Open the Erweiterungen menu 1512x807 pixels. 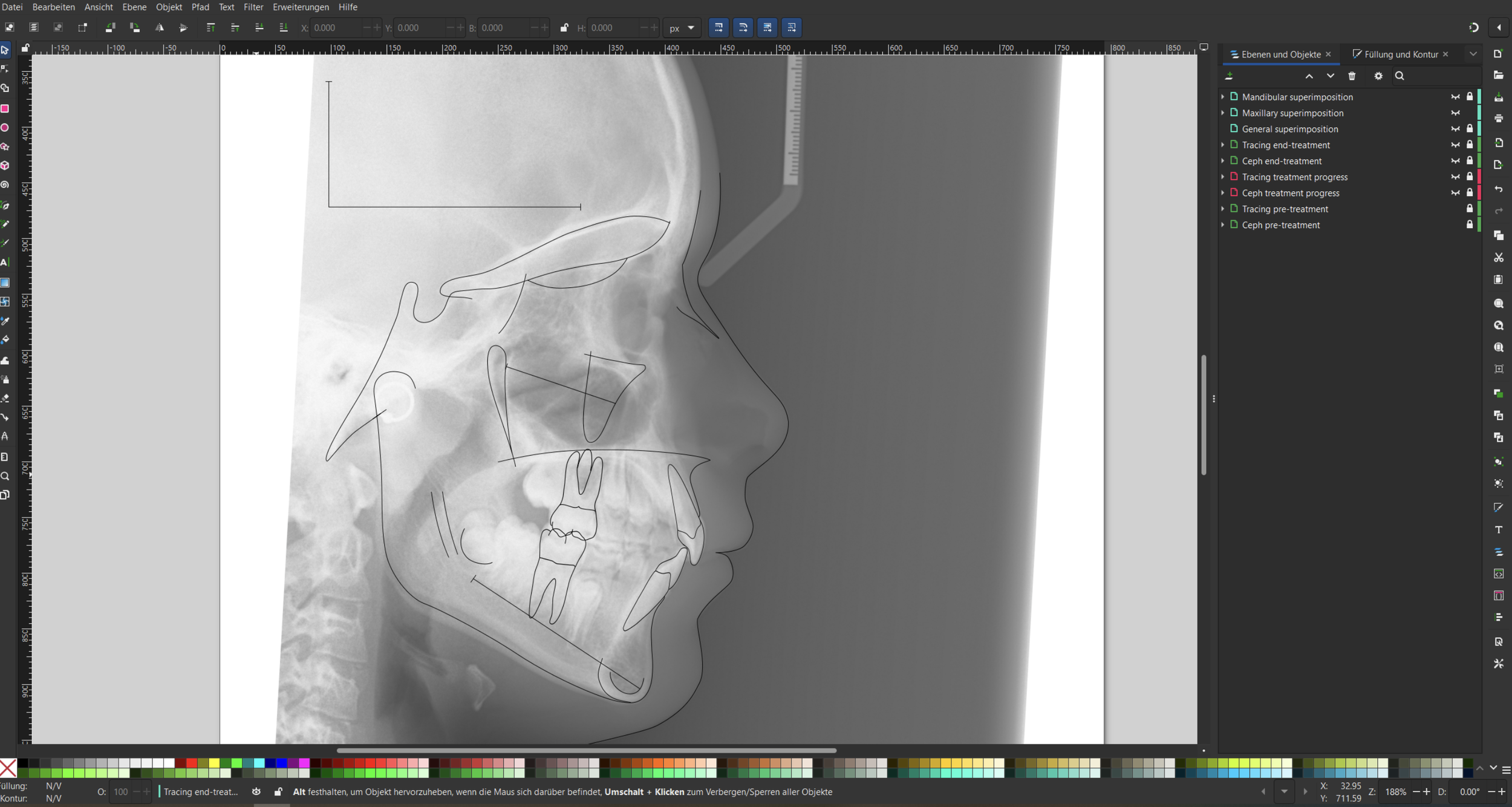tap(301, 7)
